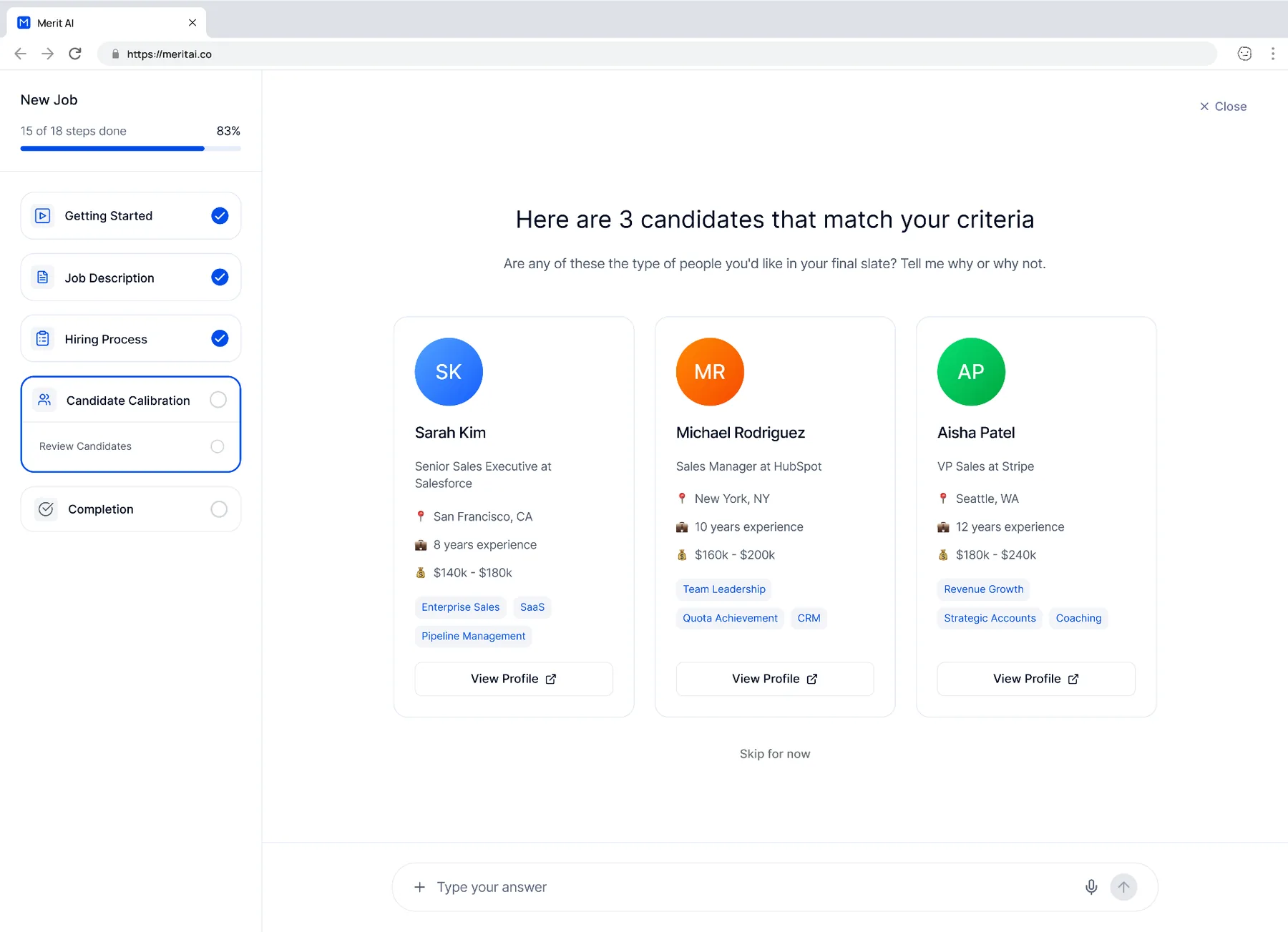Click the text Seattle, WA
The image size is (1288, 932).
[x=987, y=499]
